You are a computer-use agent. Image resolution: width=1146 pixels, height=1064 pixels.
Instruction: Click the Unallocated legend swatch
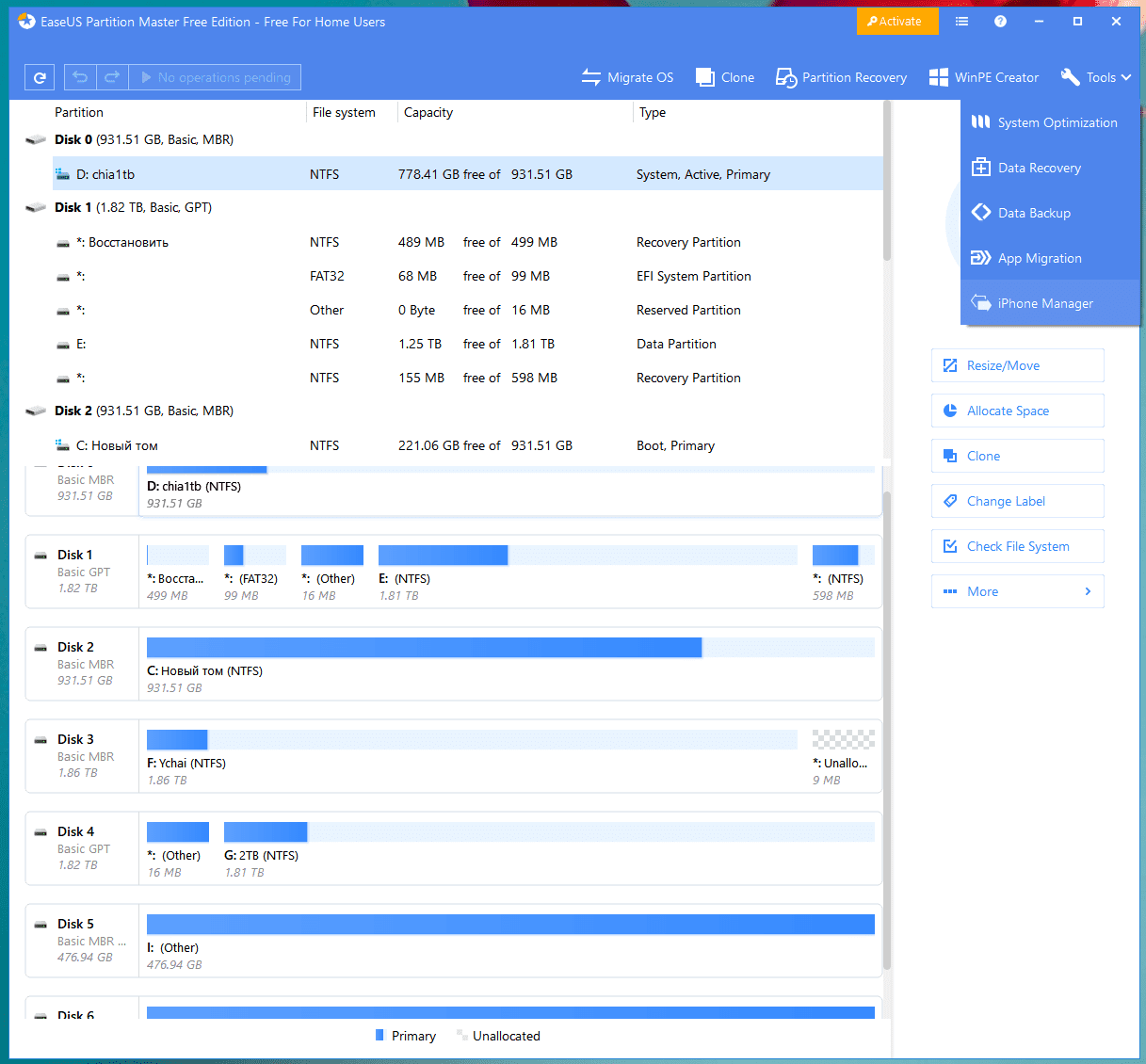461,1035
